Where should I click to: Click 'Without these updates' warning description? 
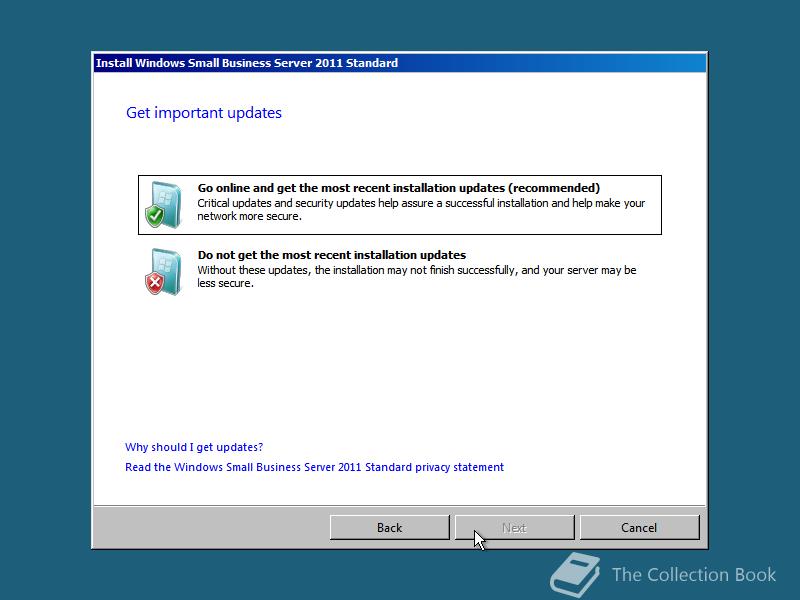coord(417,277)
